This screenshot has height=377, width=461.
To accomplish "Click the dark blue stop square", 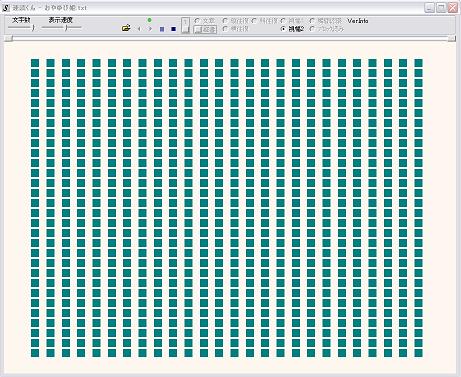I will 173,29.
